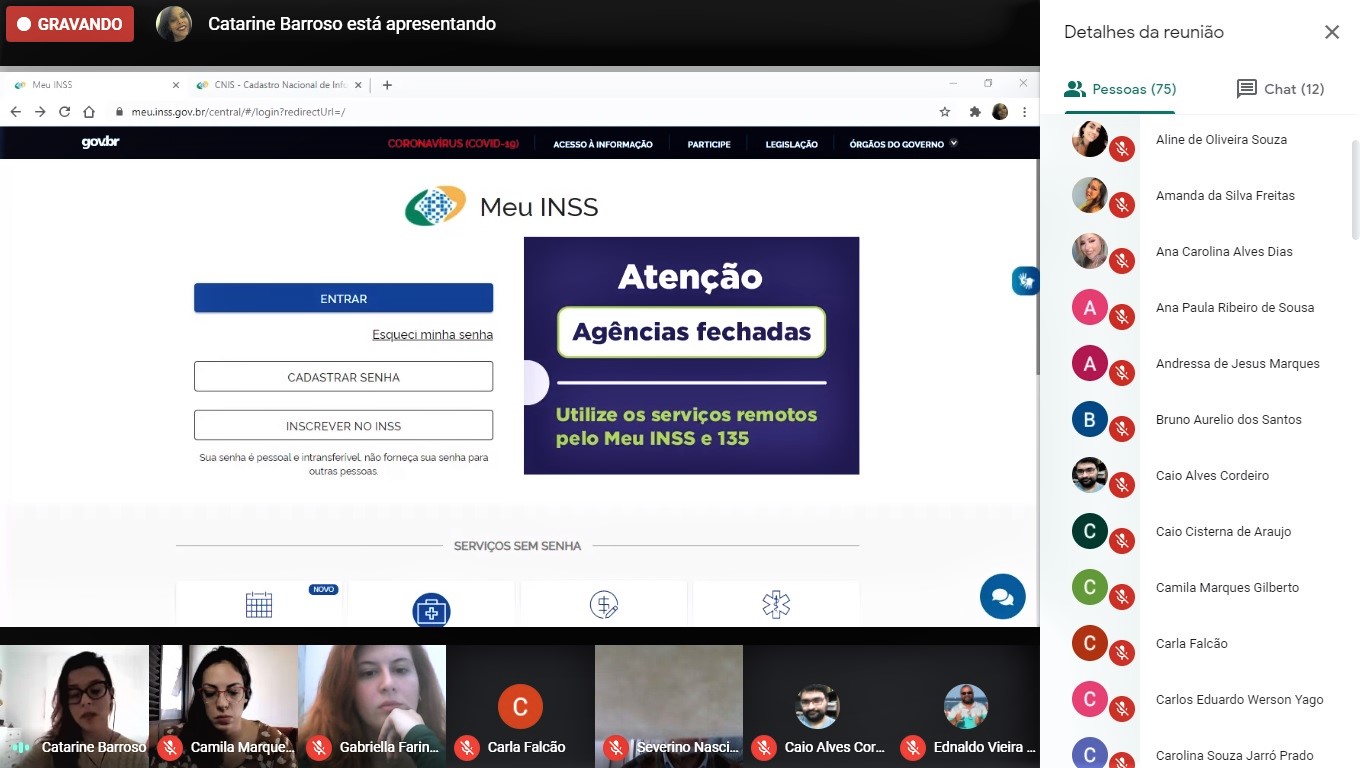Open CORONAVÍRUS (COVID-19) link
Image resolution: width=1360 pixels, height=768 pixels.
coord(453,144)
